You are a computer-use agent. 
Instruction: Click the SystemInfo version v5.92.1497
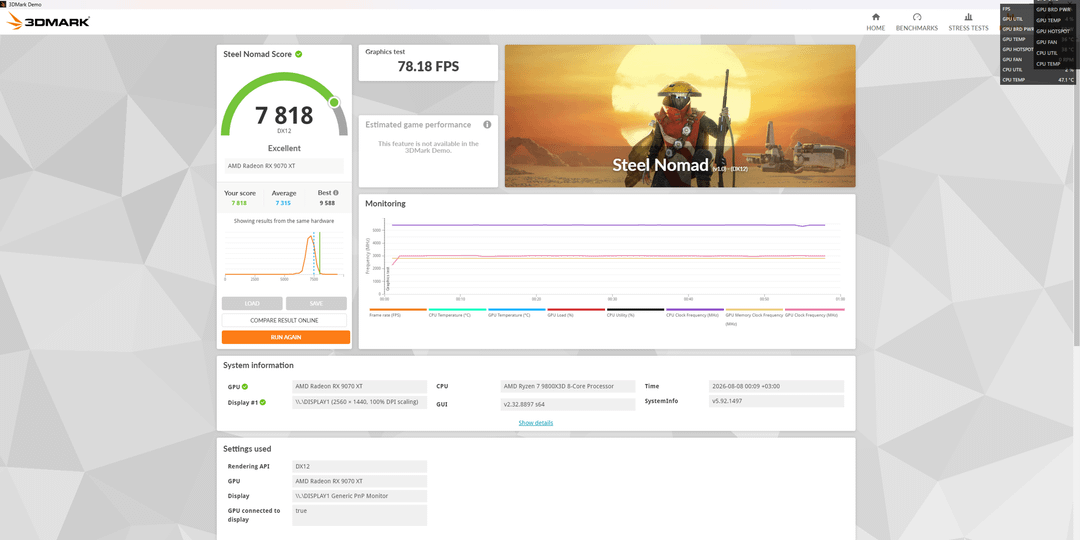point(776,401)
